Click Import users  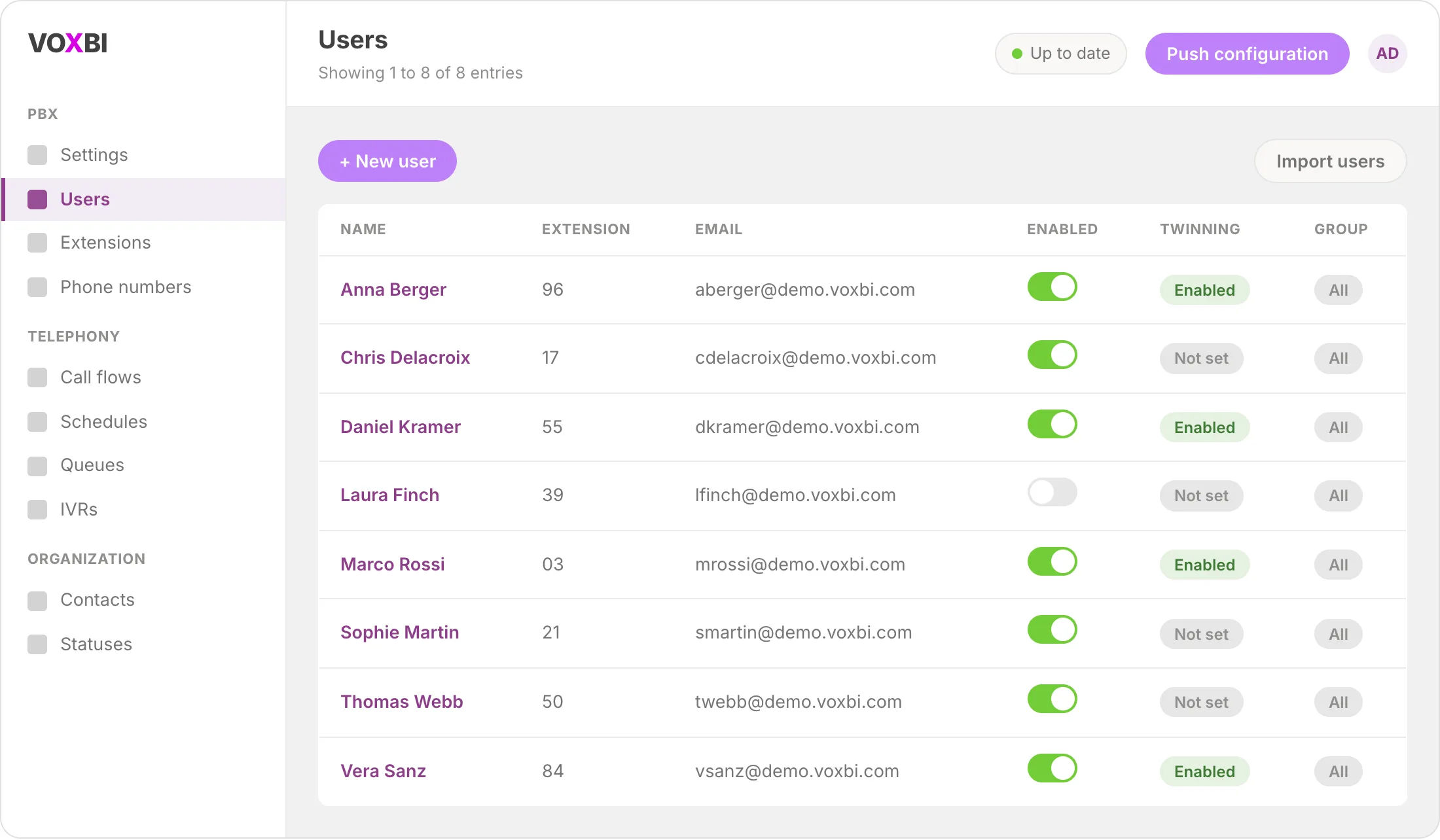[1330, 161]
